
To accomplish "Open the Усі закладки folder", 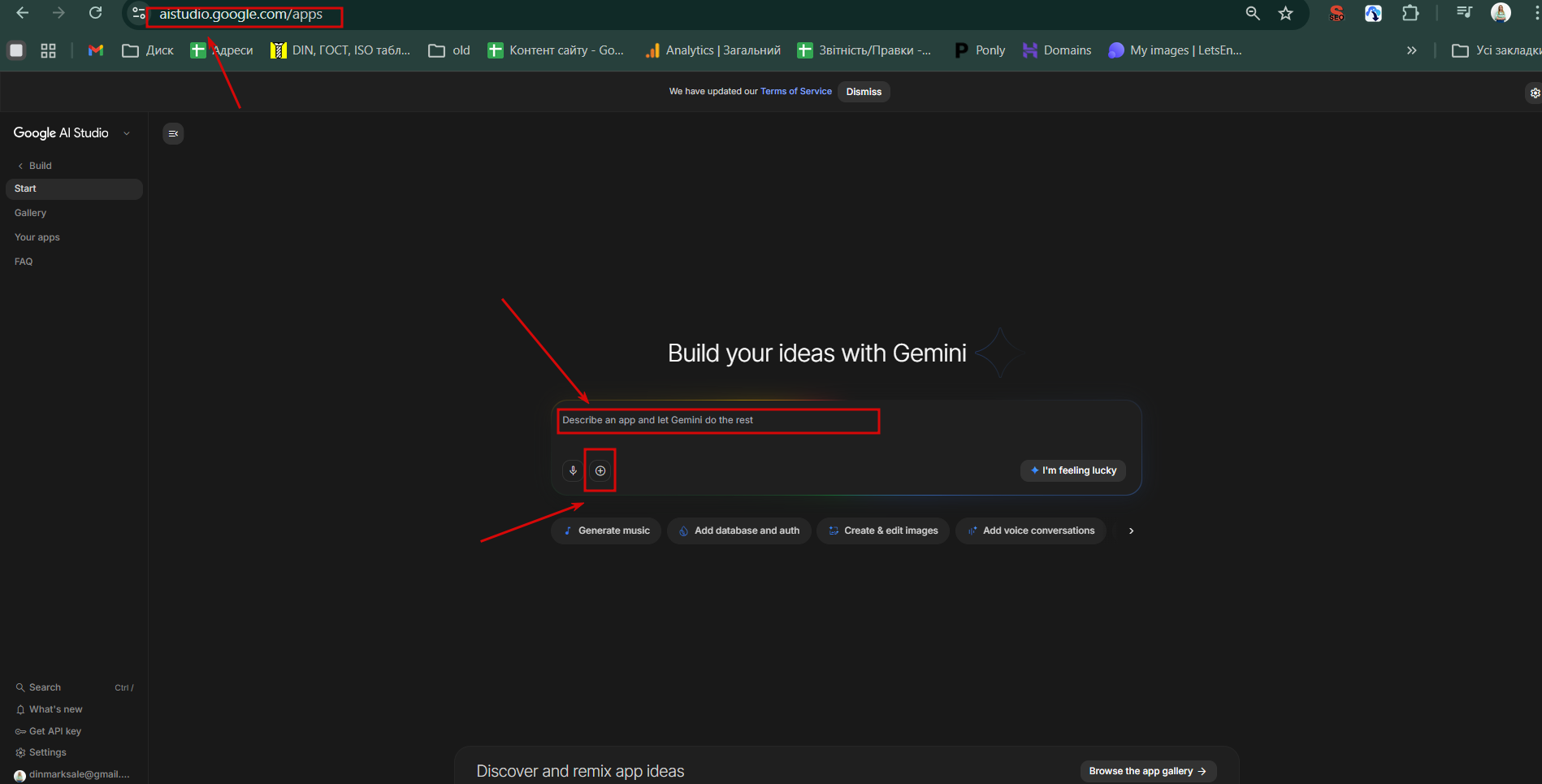I will click(x=1497, y=50).
